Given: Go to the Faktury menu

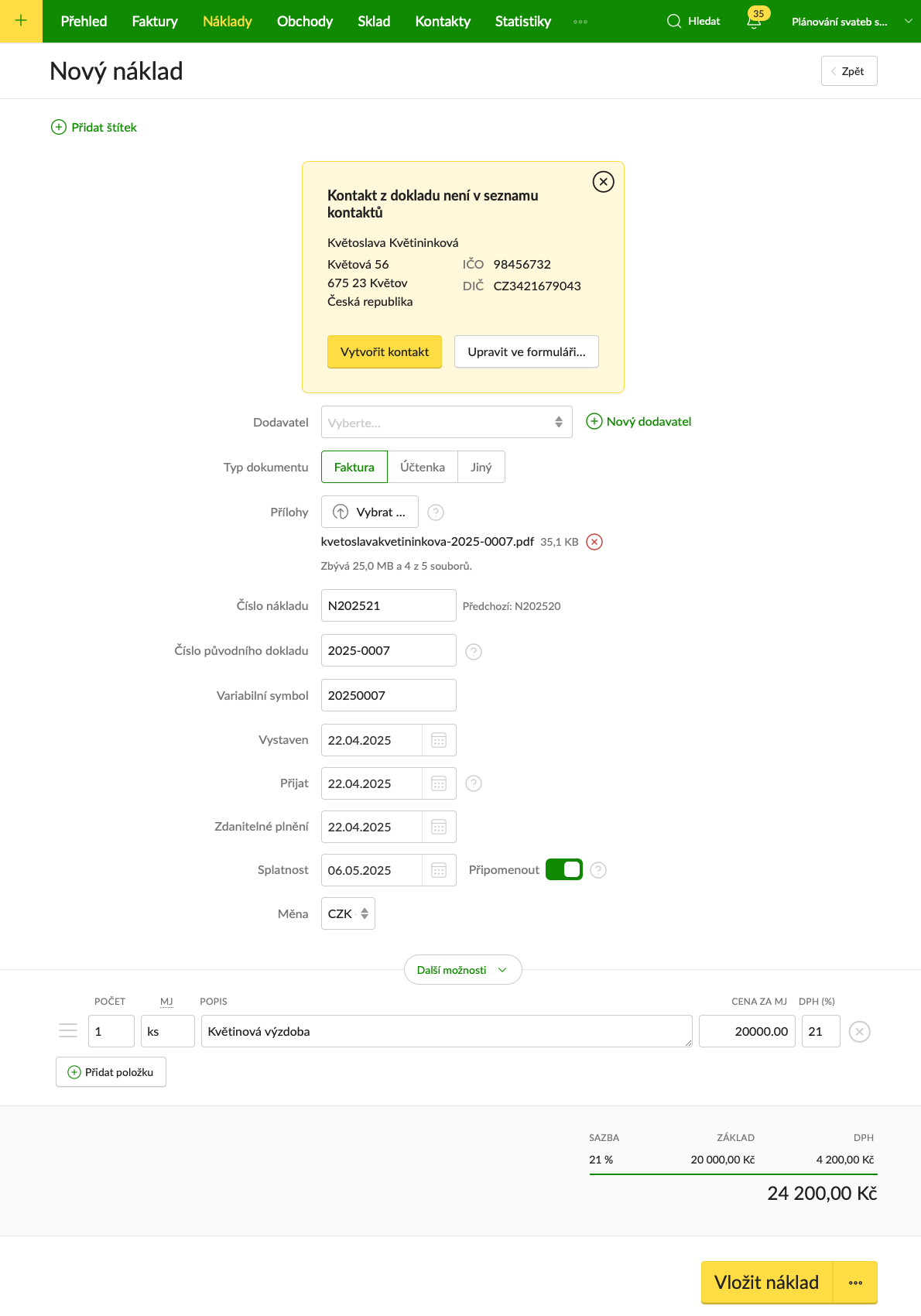Looking at the screenshot, I should (155, 21).
